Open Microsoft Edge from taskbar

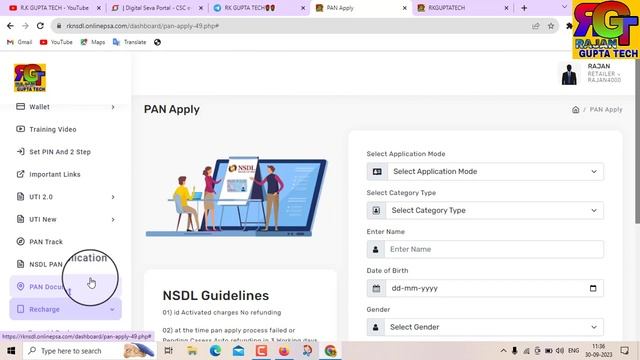[x=215, y=351]
